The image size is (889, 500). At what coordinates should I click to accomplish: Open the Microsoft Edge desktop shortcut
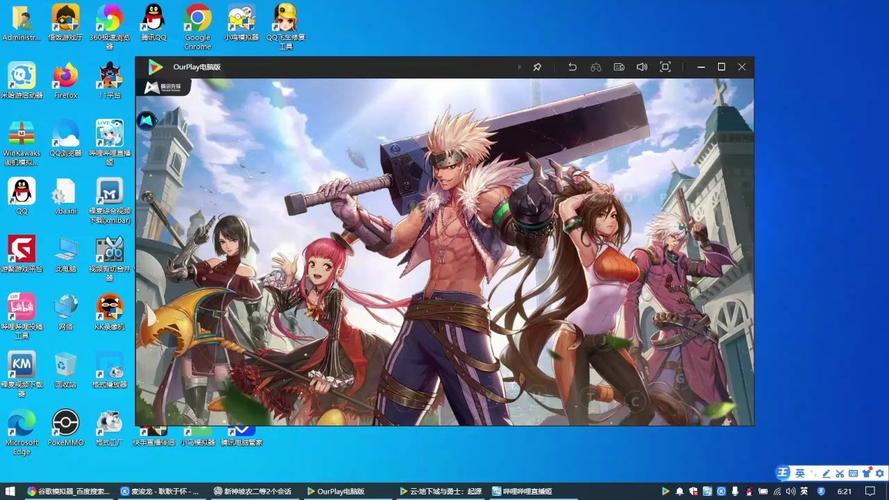point(22,432)
